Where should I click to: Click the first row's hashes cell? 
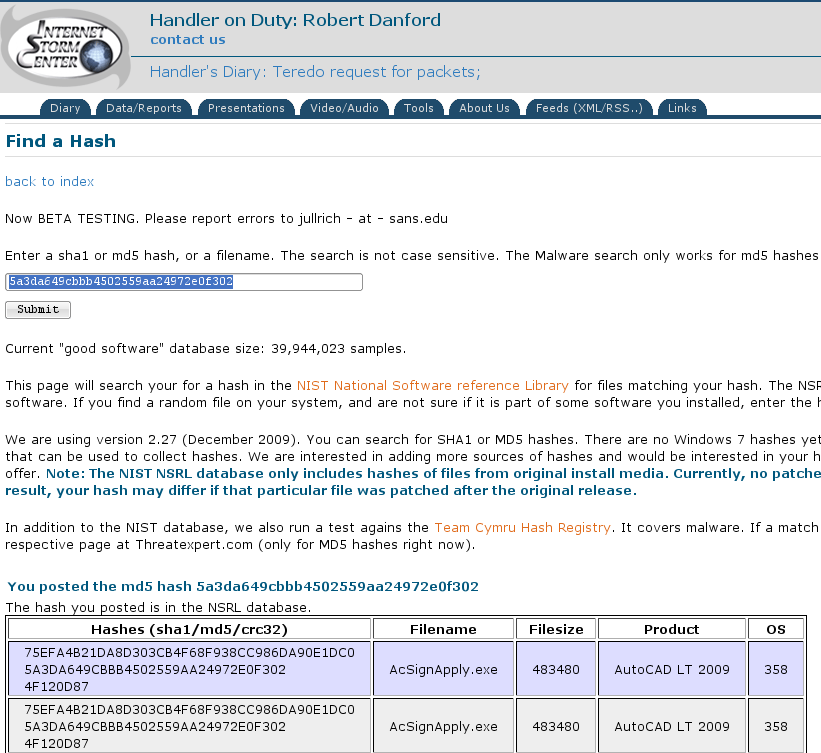tap(189, 669)
